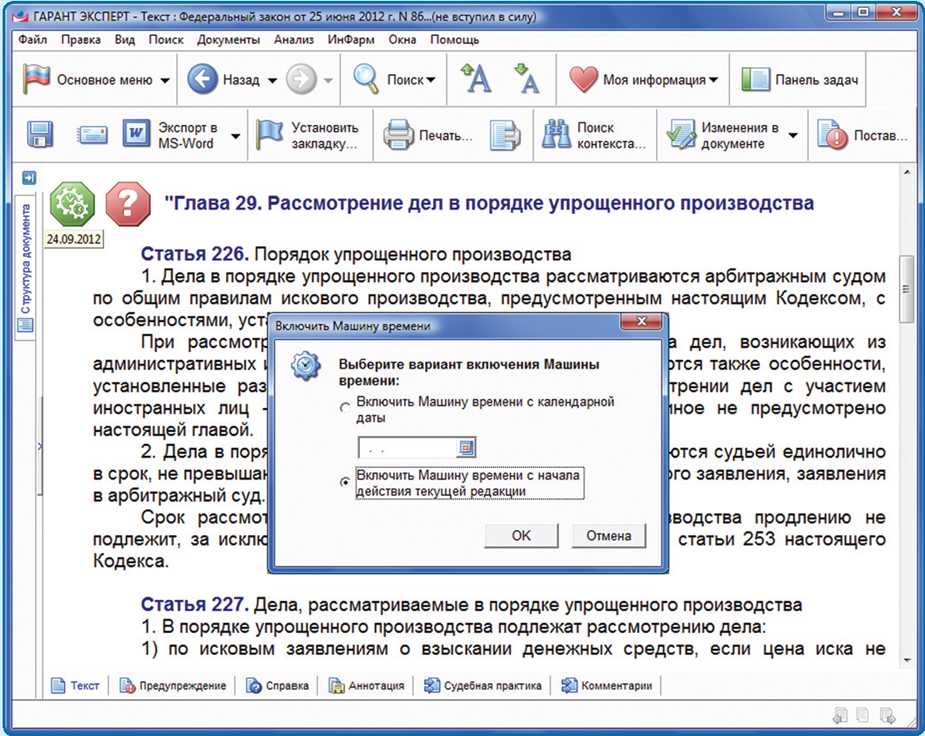
Task: Switch to the Судебная практика tab
Action: coord(484,686)
